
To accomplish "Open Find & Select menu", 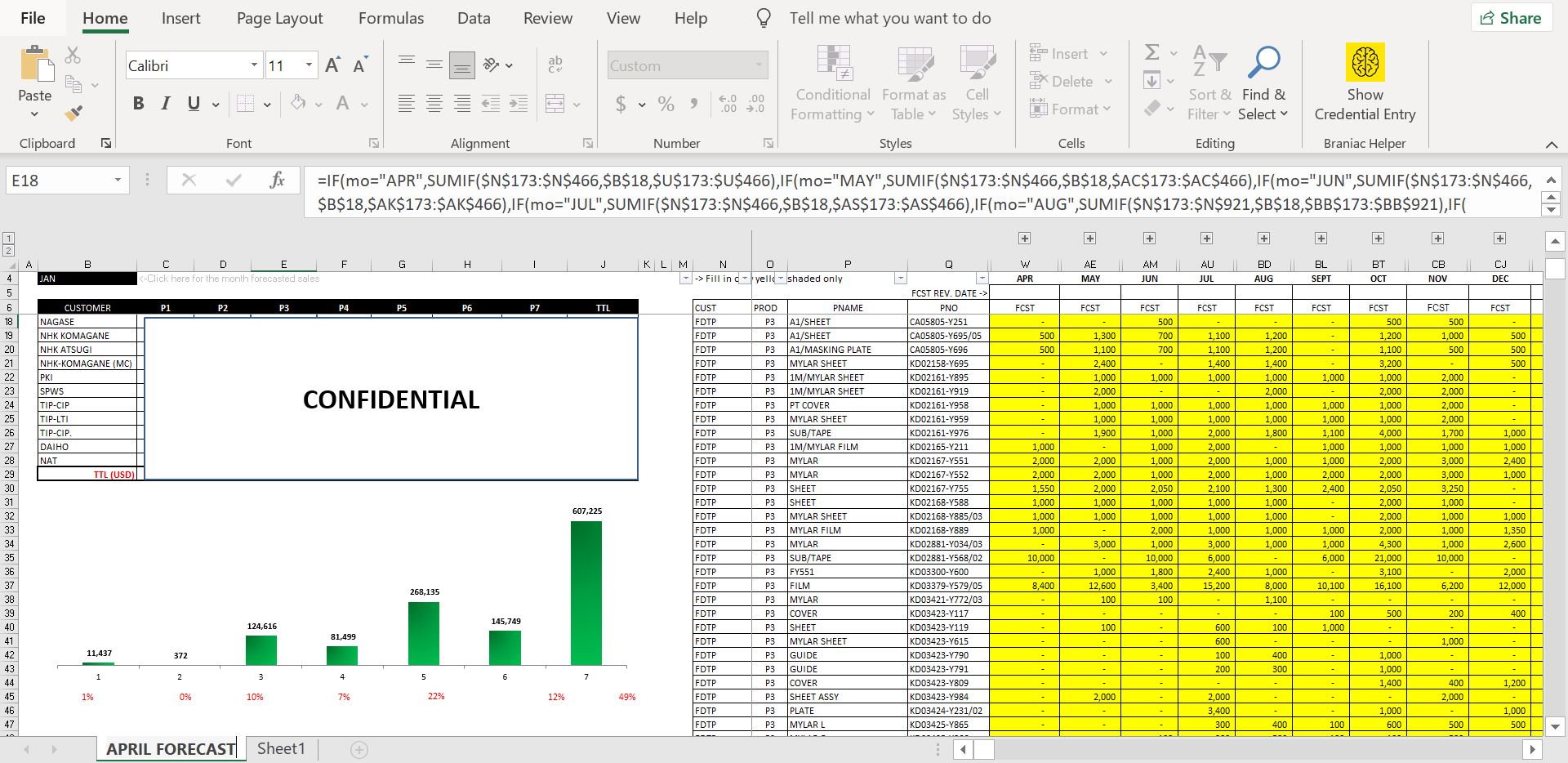I will (x=1263, y=83).
